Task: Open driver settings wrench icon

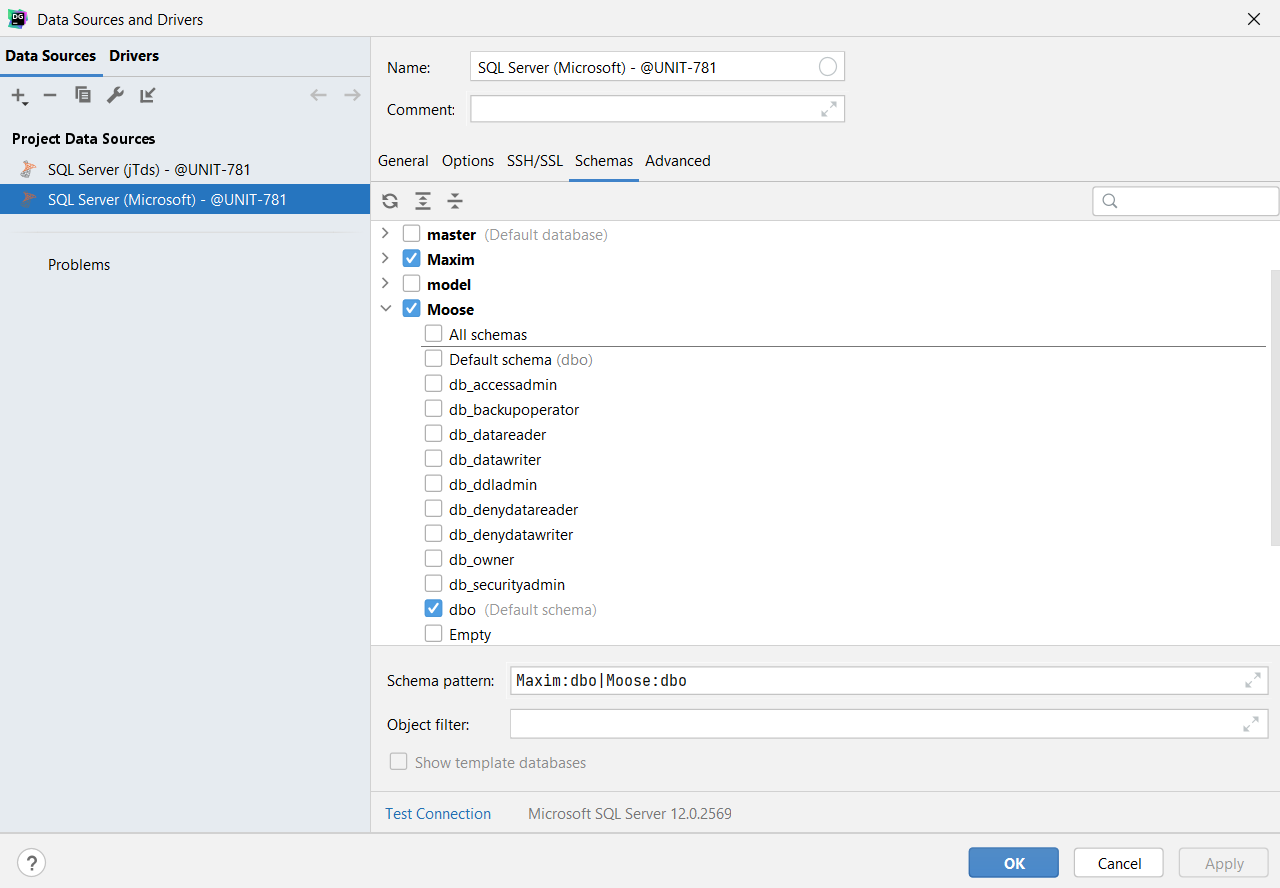Action: pyautogui.click(x=115, y=95)
